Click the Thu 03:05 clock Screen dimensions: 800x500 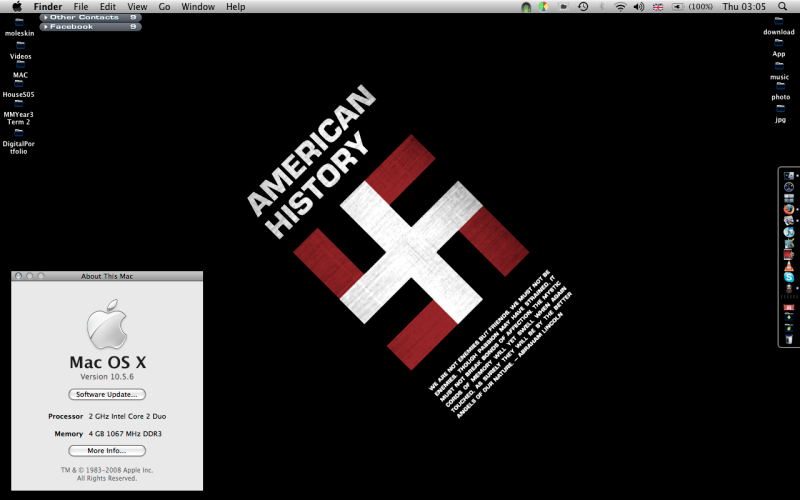point(744,7)
